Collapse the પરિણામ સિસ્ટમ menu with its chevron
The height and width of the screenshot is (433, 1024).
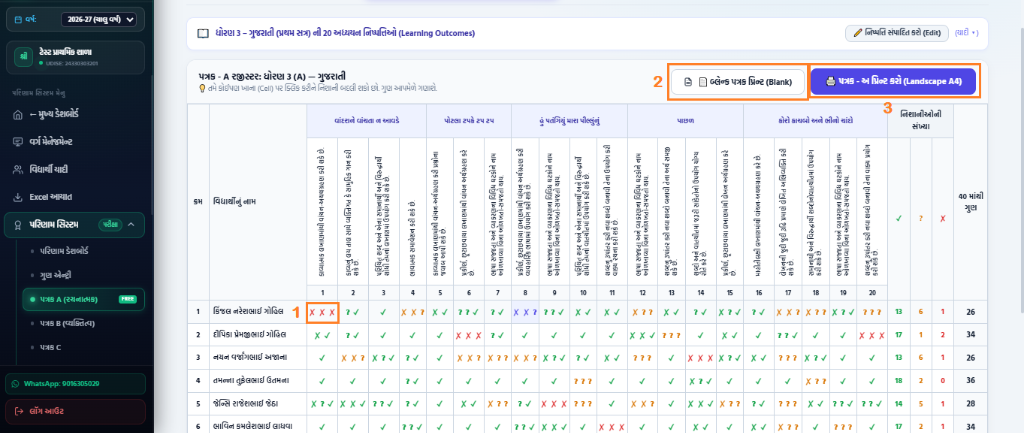click(131, 225)
